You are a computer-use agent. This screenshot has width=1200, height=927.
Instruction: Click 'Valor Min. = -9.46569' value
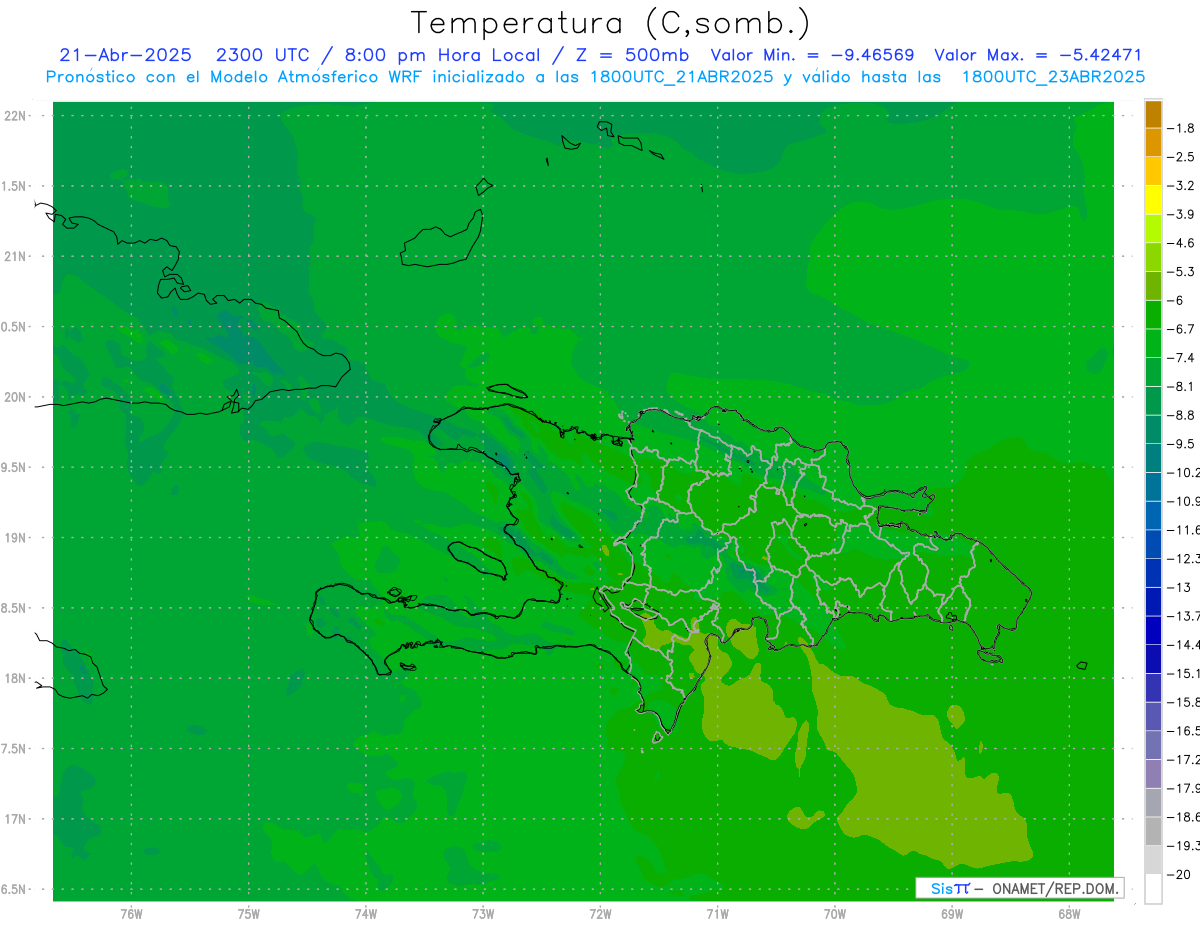tap(812, 55)
